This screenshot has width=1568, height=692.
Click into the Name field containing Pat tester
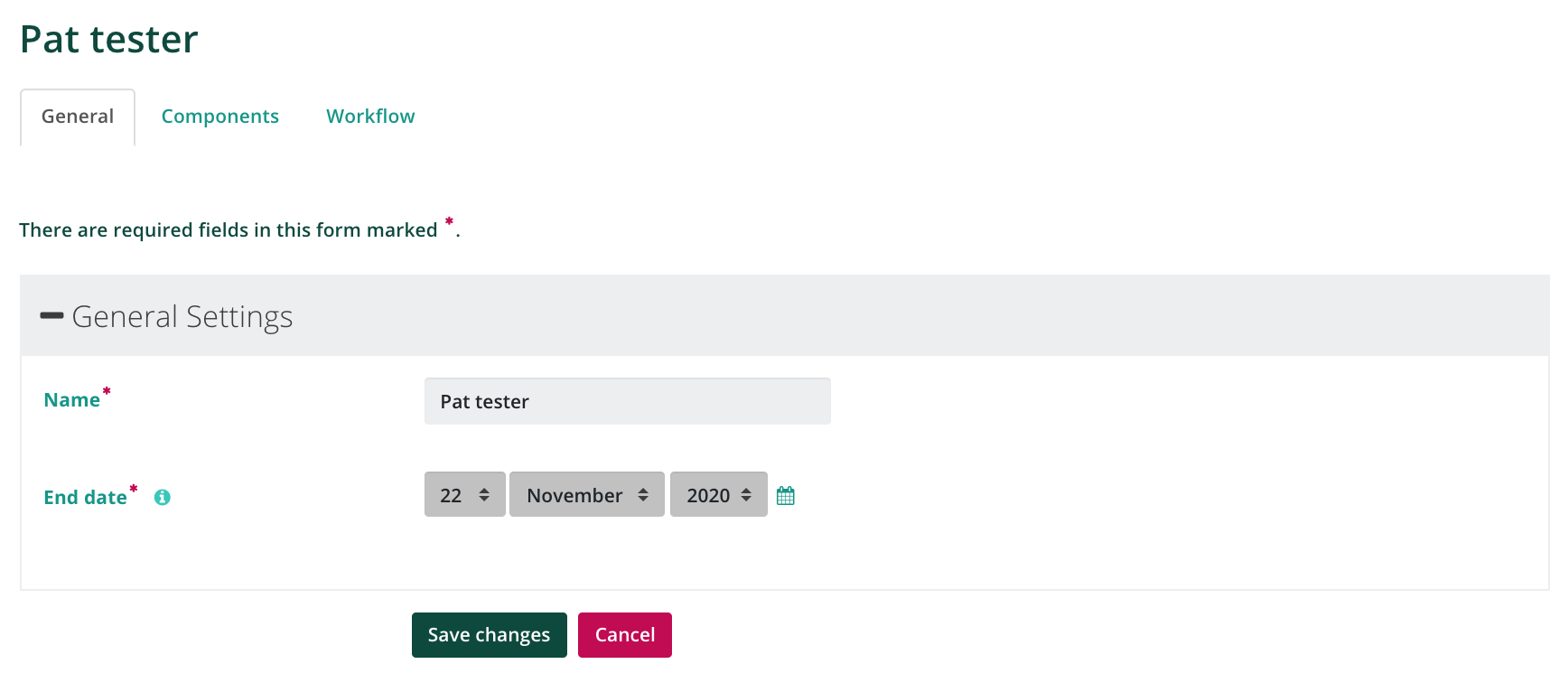(x=628, y=401)
